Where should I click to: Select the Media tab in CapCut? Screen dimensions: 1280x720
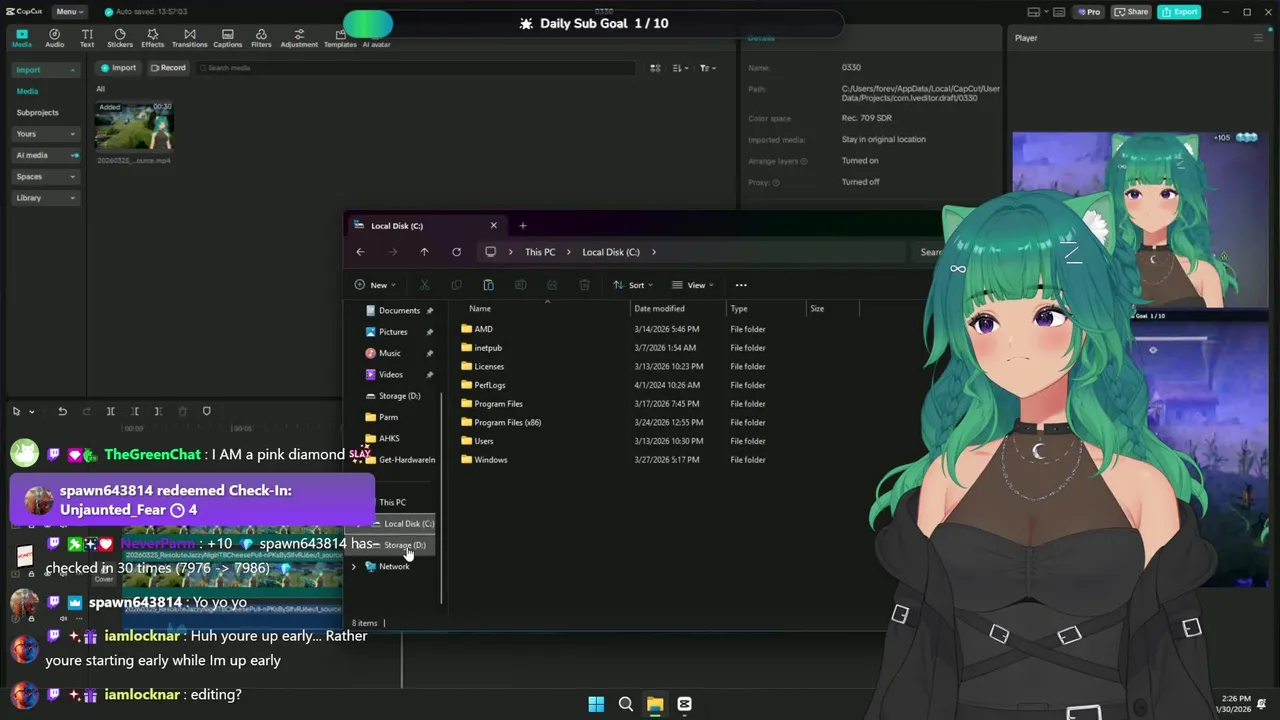pos(21,38)
